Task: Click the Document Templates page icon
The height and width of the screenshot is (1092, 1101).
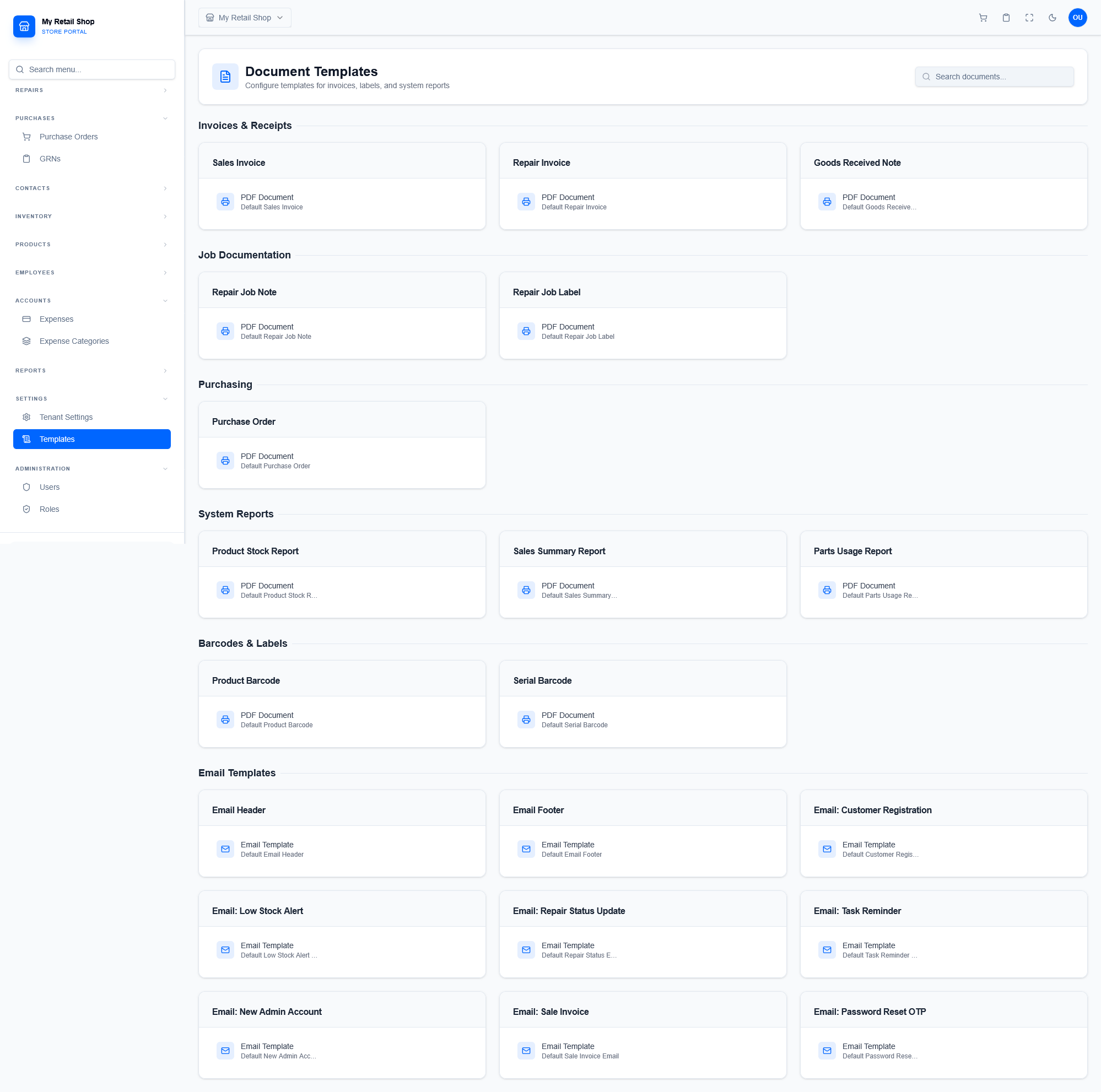Action: point(225,77)
